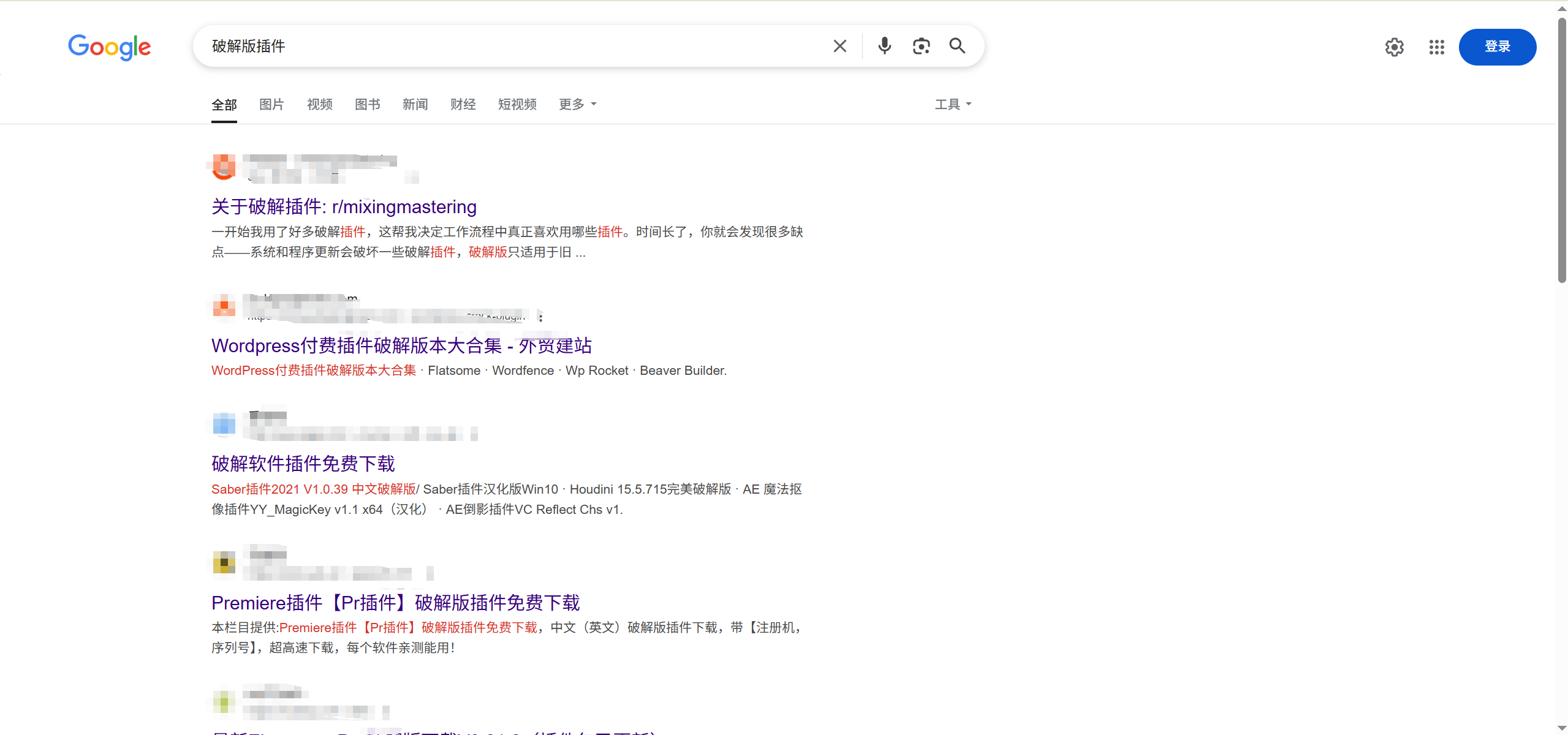Open Google Lens image search

click(x=920, y=45)
